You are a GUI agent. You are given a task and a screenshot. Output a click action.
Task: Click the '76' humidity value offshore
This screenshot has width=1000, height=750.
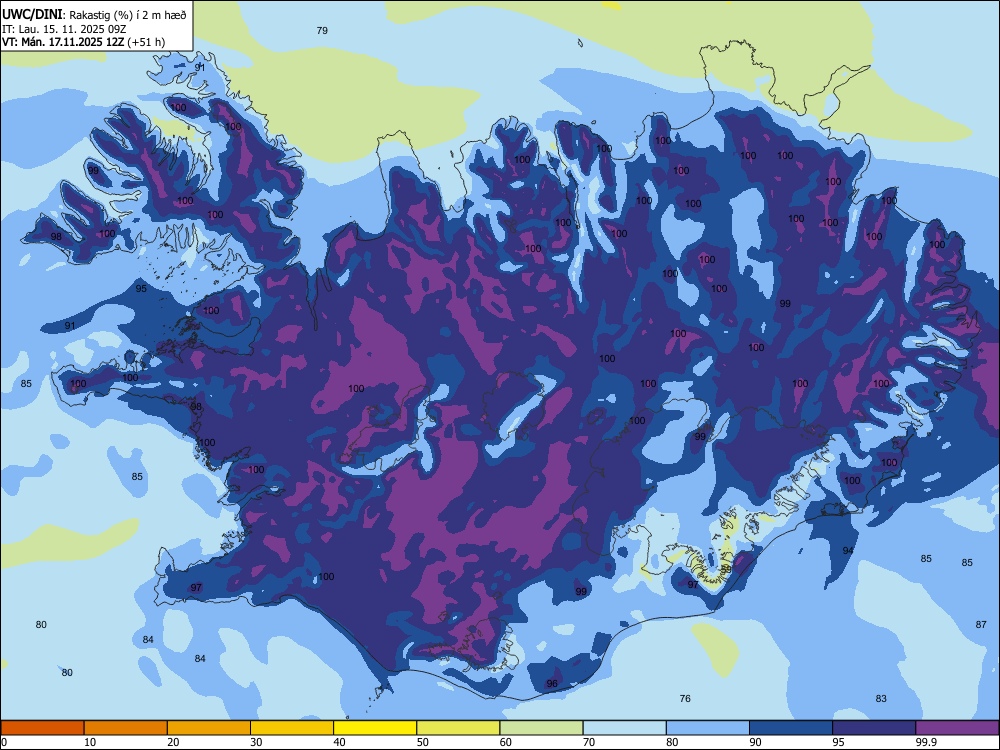click(x=685, y=699)
